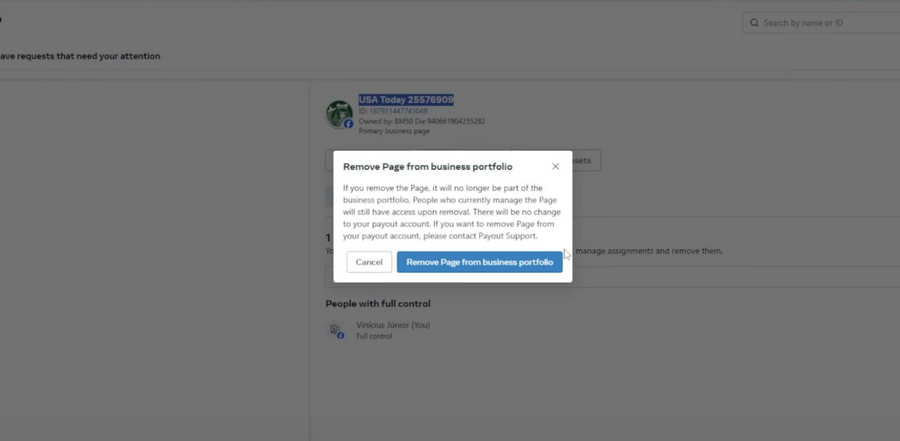Viewport: 900px width, 441px height.
Task: Click the Cancel button in the dialog
Action: (369, 262)
